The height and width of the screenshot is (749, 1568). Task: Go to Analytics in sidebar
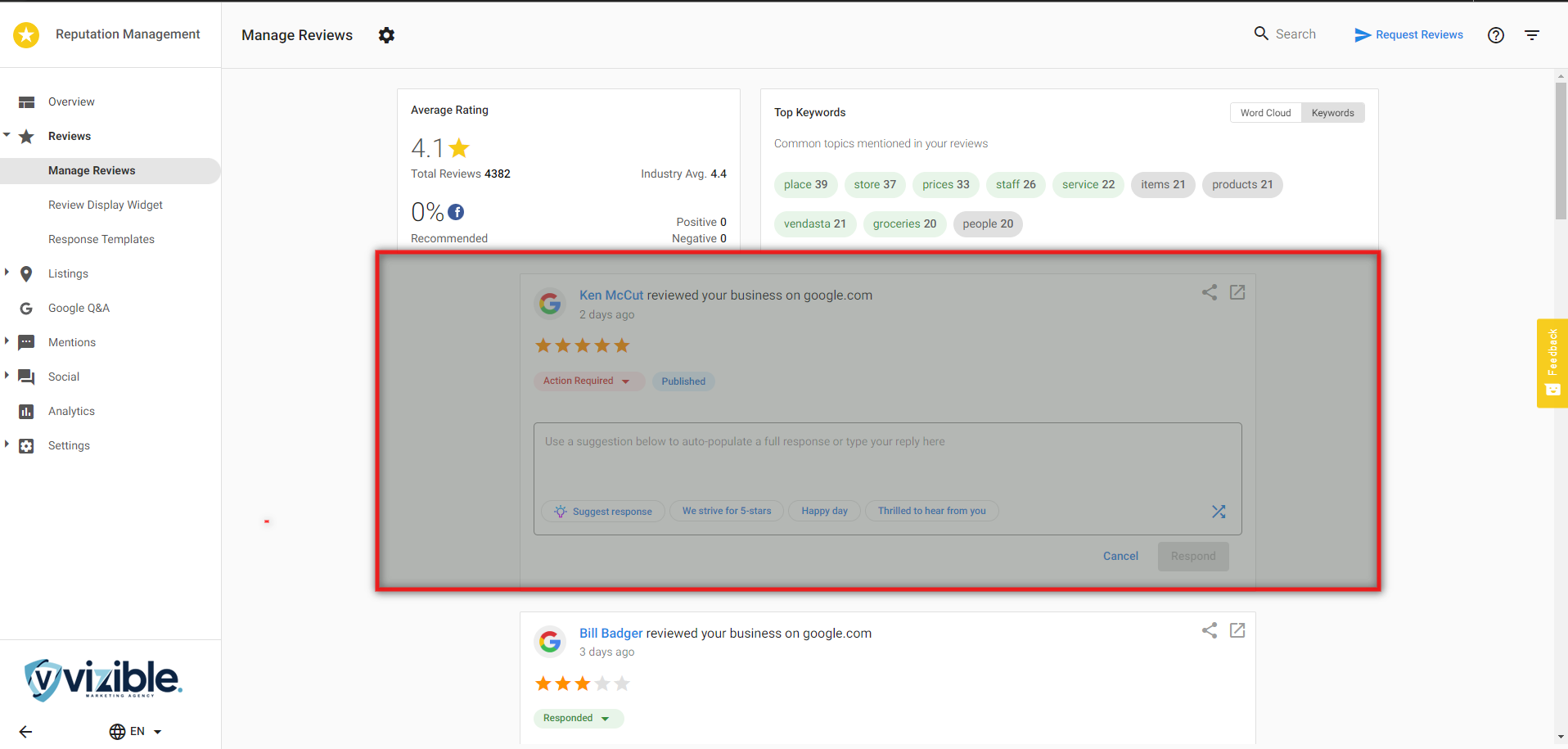point(71,411)
